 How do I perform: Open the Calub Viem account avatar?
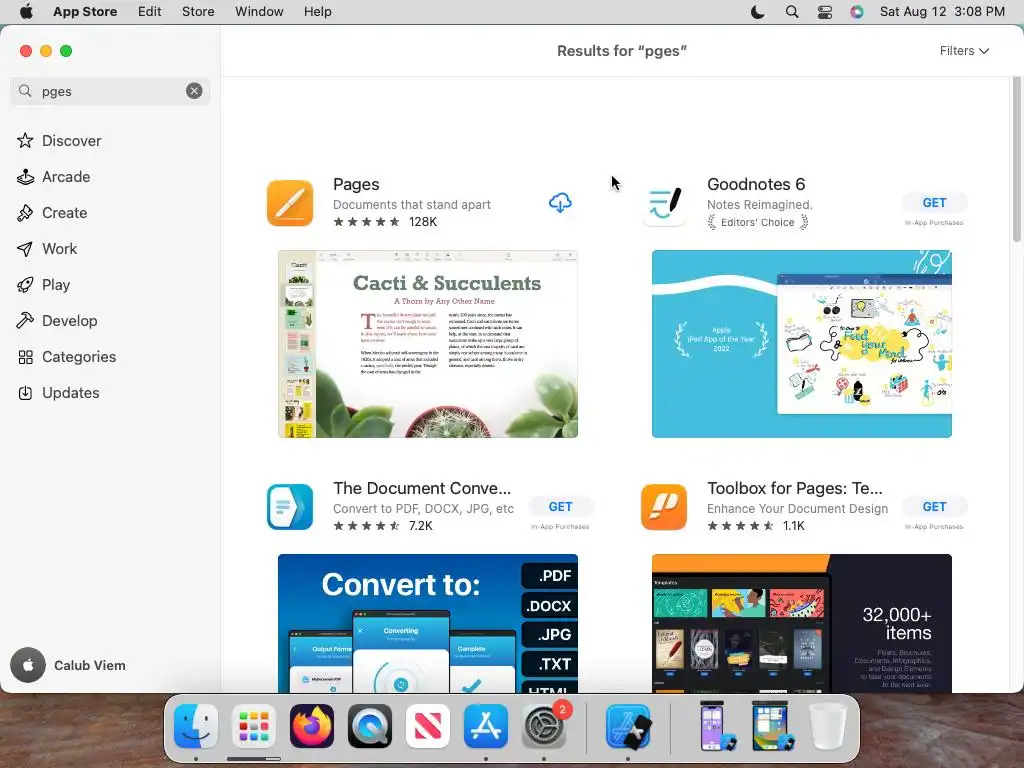click(x=28, y=665)
